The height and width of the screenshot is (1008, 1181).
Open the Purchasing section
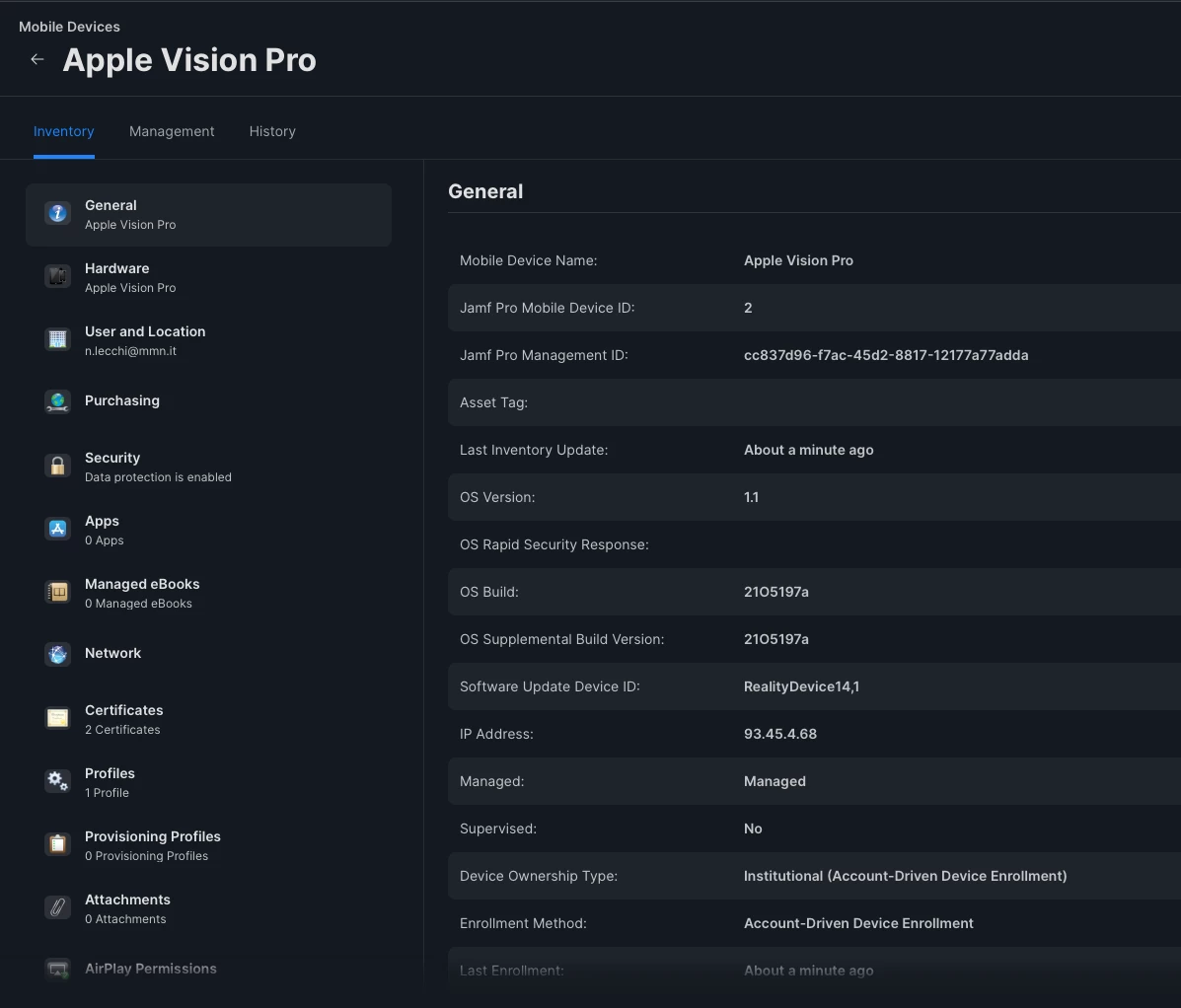click(x=208, y=401)
